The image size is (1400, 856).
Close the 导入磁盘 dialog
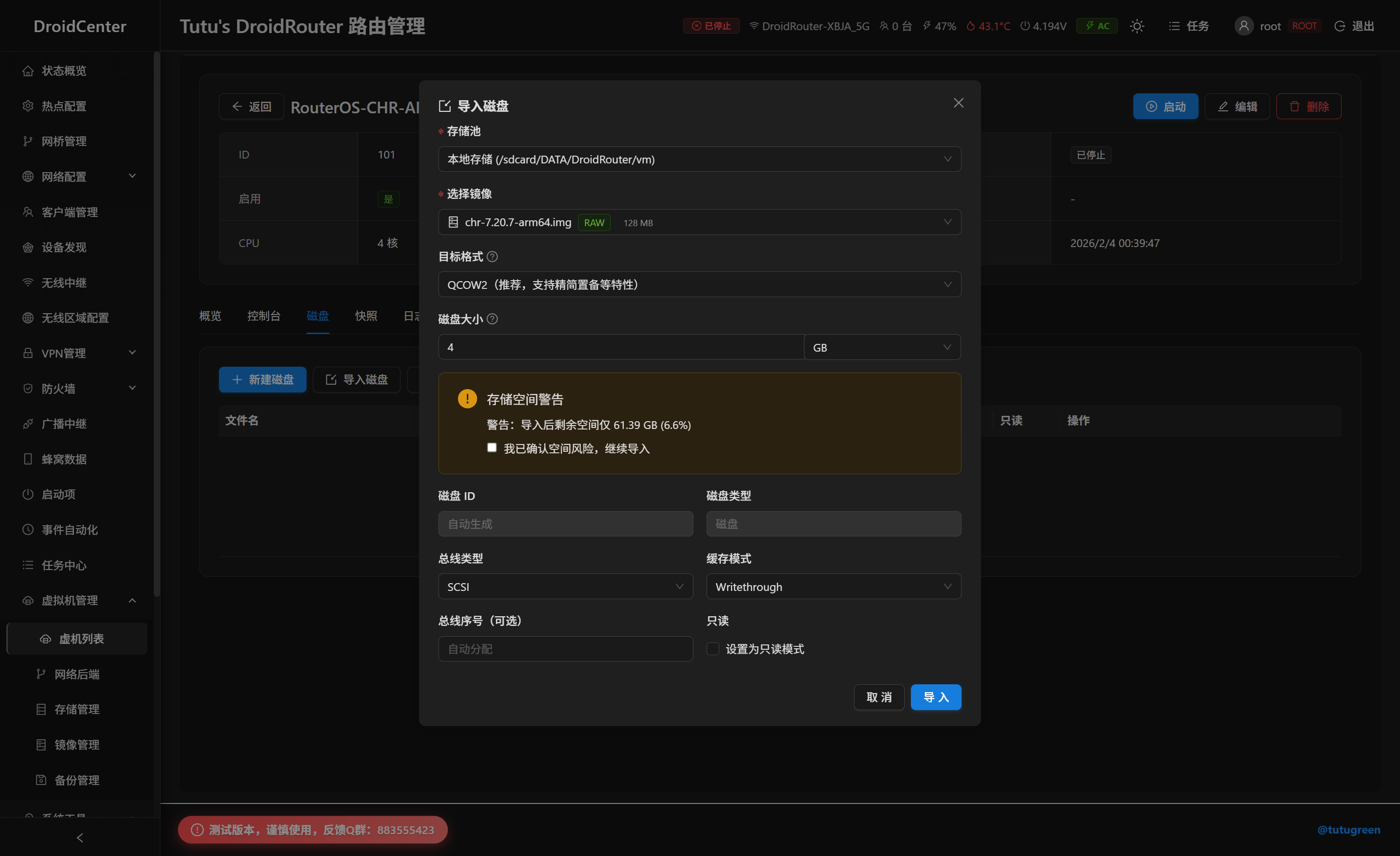(x=958, y=103)
